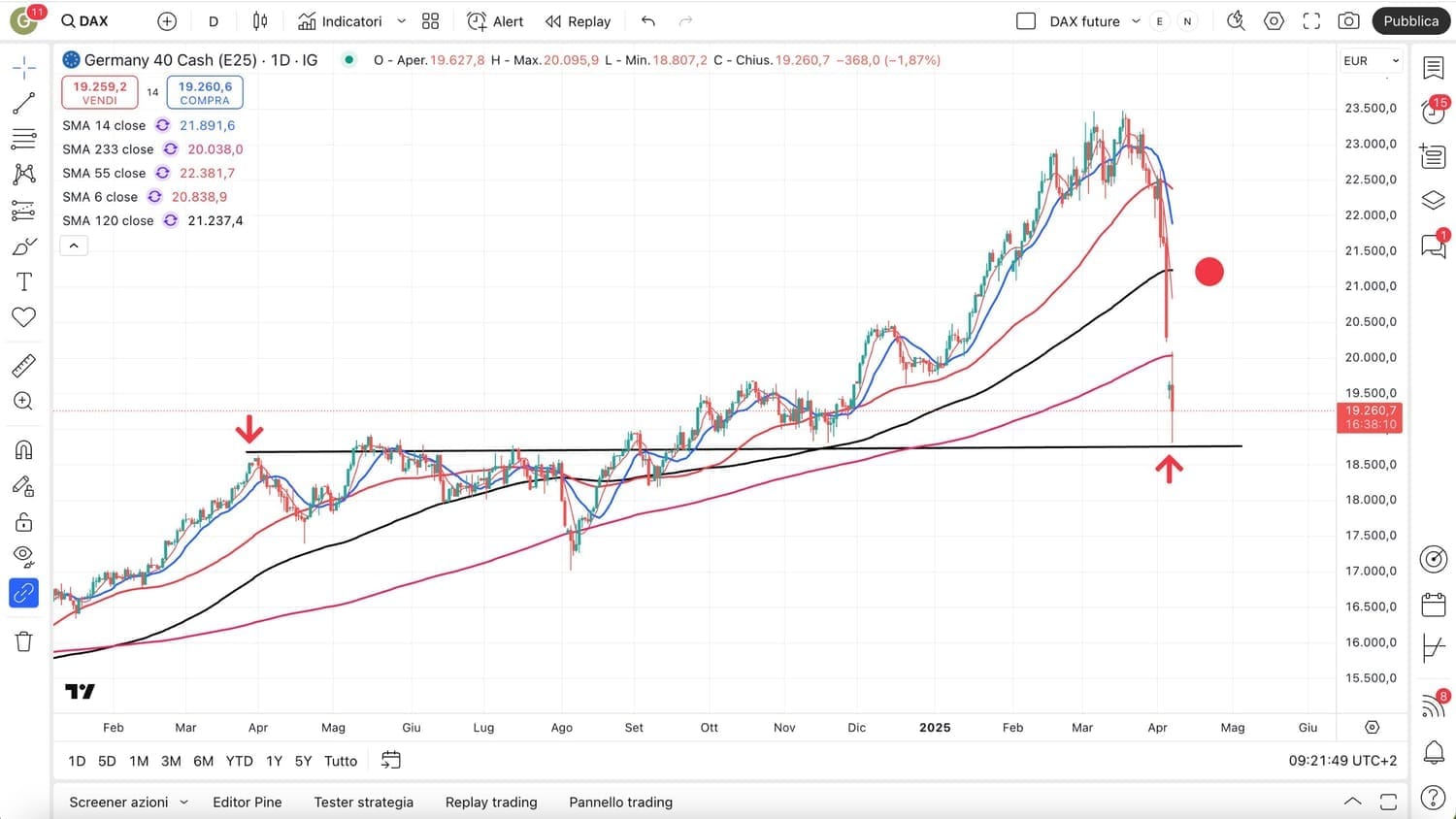Select the text annotation tool
Image resolution: width=1456 pixels, height=819 pixels.
(x=23, y=281)
